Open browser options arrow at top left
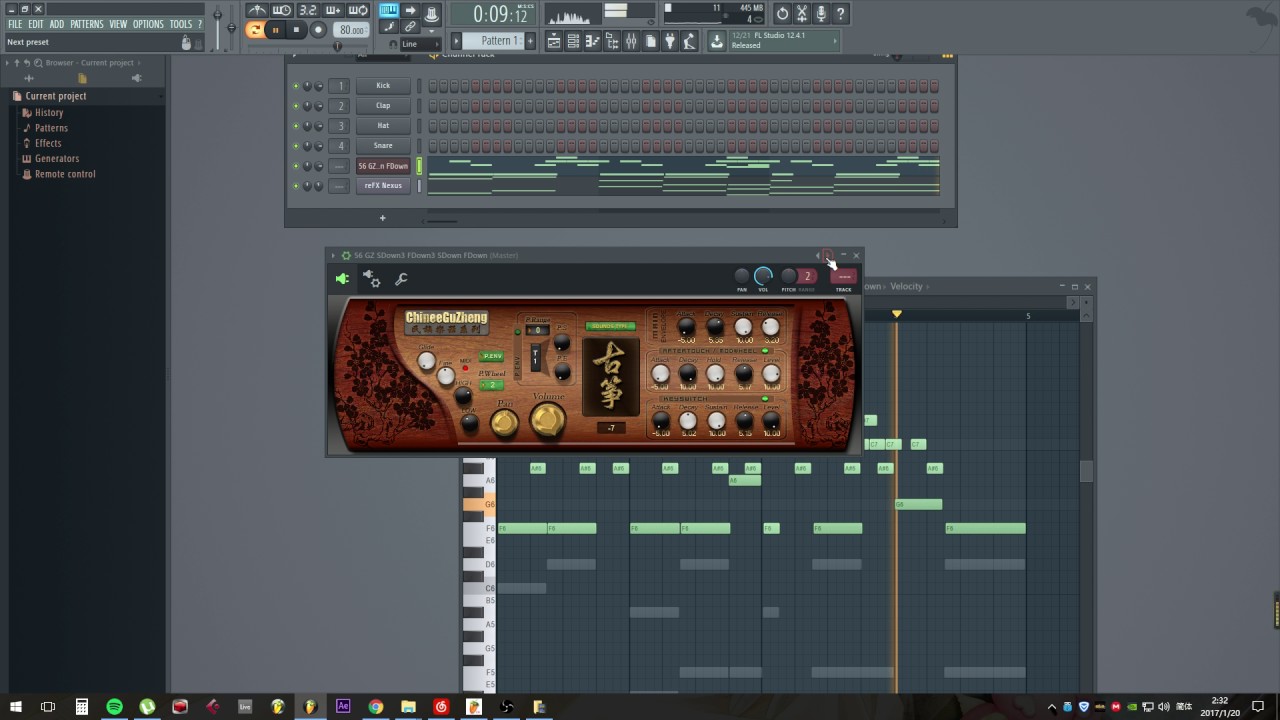This screenshot has width=1280, height=720. (6, 63)
